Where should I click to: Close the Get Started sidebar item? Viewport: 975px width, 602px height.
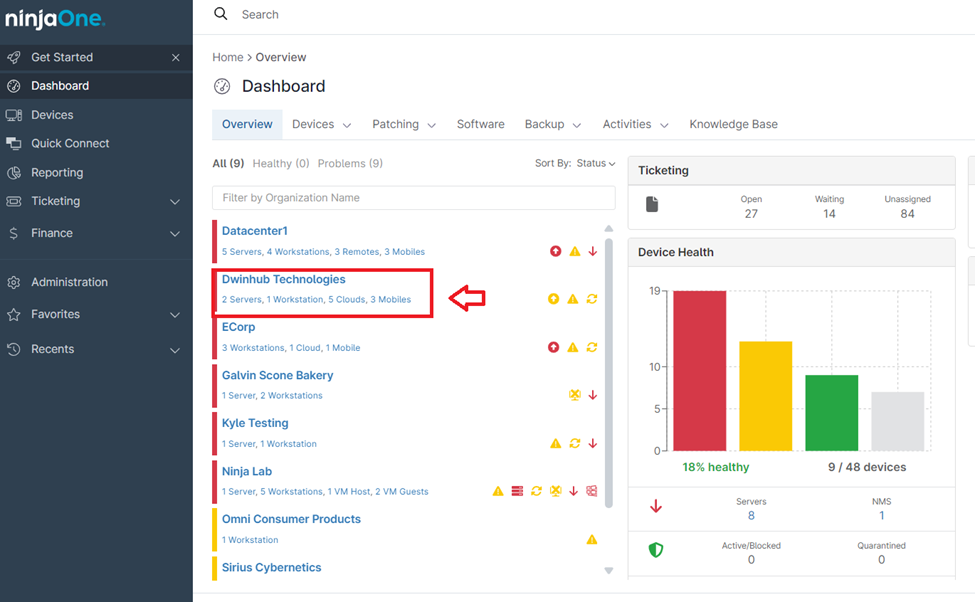point(176,58)
